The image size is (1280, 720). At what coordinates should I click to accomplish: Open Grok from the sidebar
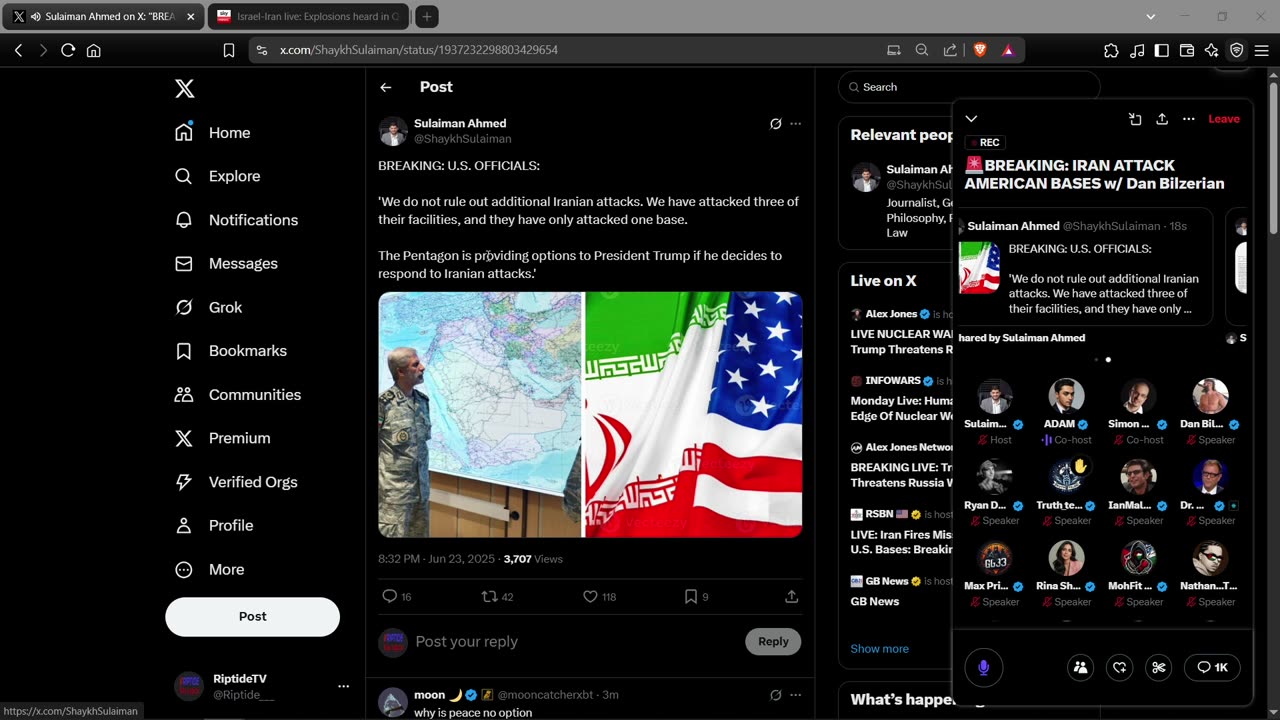(x=208, y=307)
